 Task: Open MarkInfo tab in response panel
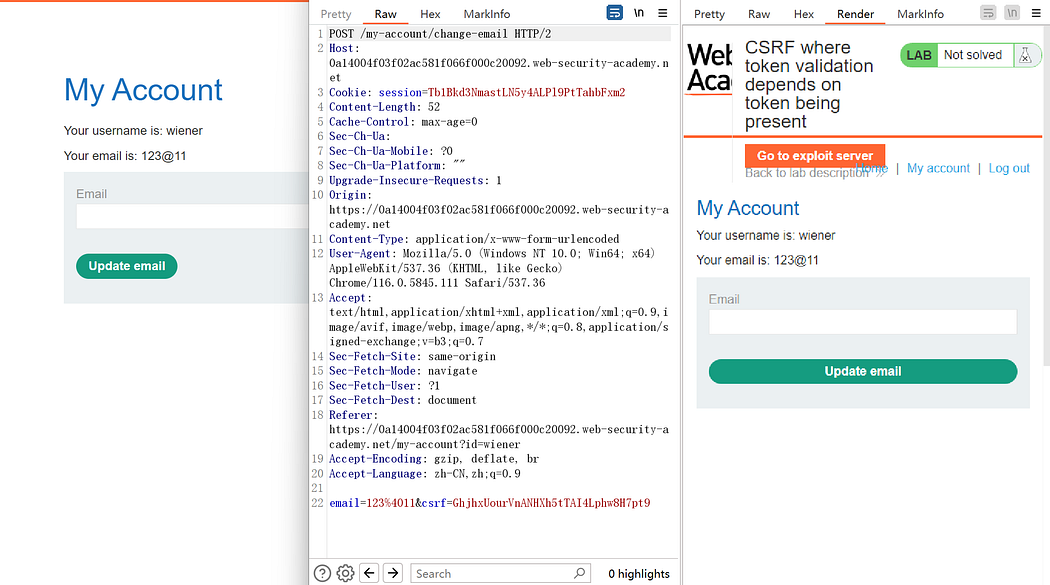[920, 14]
